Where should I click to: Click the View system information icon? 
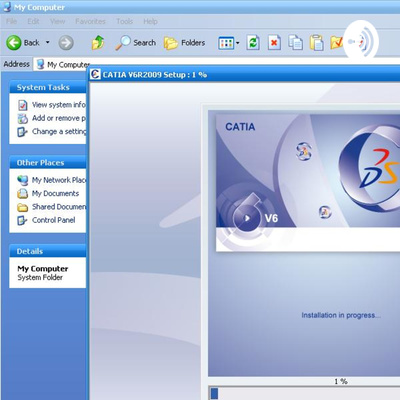[x=22, y=105]
